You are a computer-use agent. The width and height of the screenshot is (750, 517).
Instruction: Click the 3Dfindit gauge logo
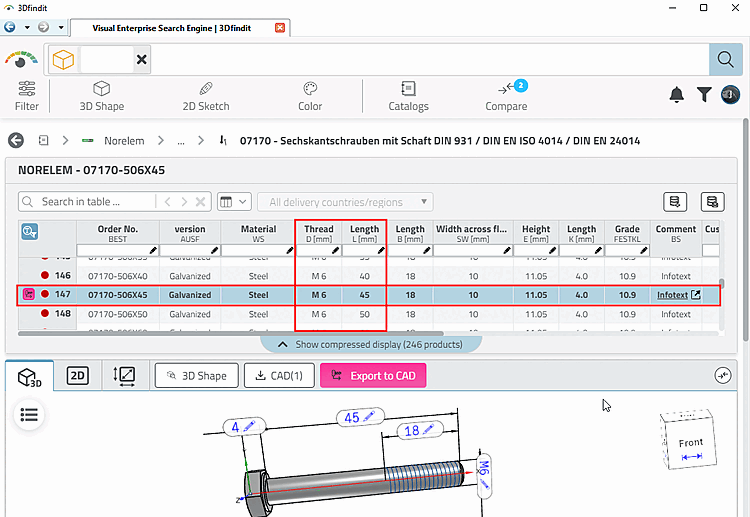(x=21, y=59)
